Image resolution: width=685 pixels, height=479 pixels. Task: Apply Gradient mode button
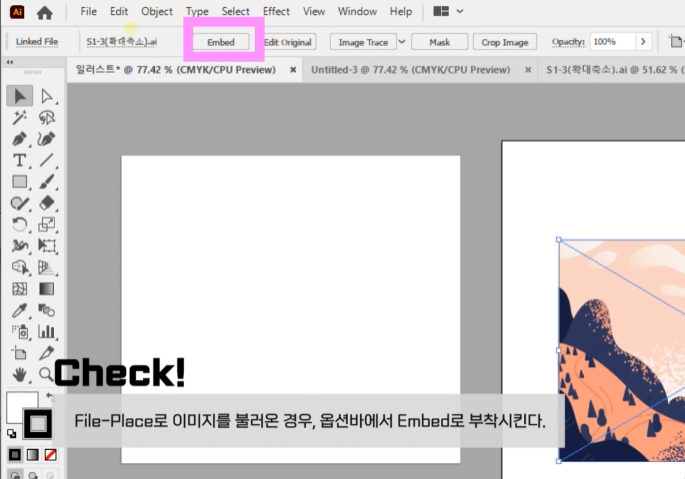[x=33, y=455]
